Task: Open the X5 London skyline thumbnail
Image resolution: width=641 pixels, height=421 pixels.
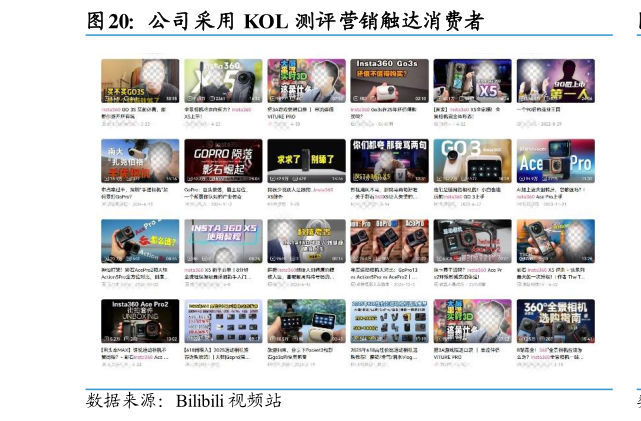Action: pyautogui.click(x=556, y=241)
